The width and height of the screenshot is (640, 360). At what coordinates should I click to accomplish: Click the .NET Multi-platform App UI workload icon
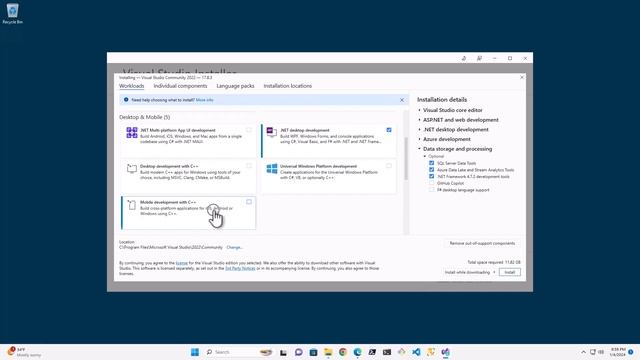click(x=132, y=133)
